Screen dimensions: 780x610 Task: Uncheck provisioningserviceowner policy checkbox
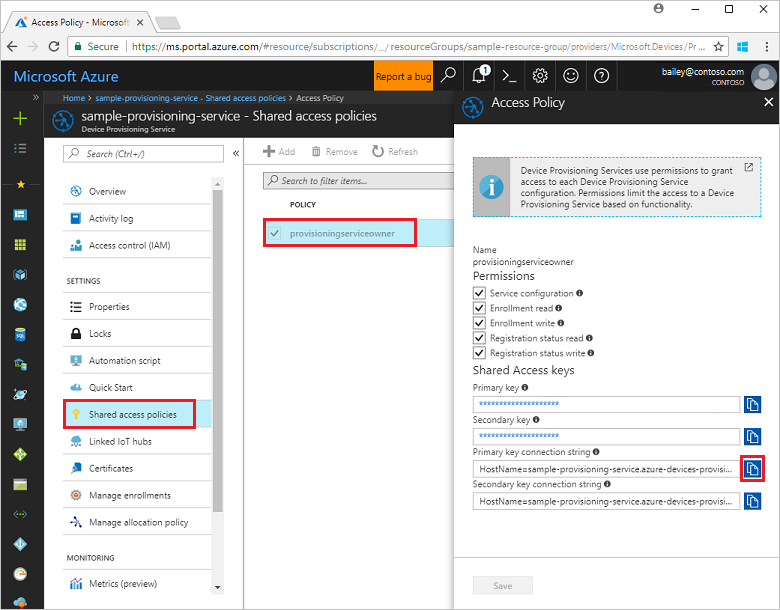[275, 233]
